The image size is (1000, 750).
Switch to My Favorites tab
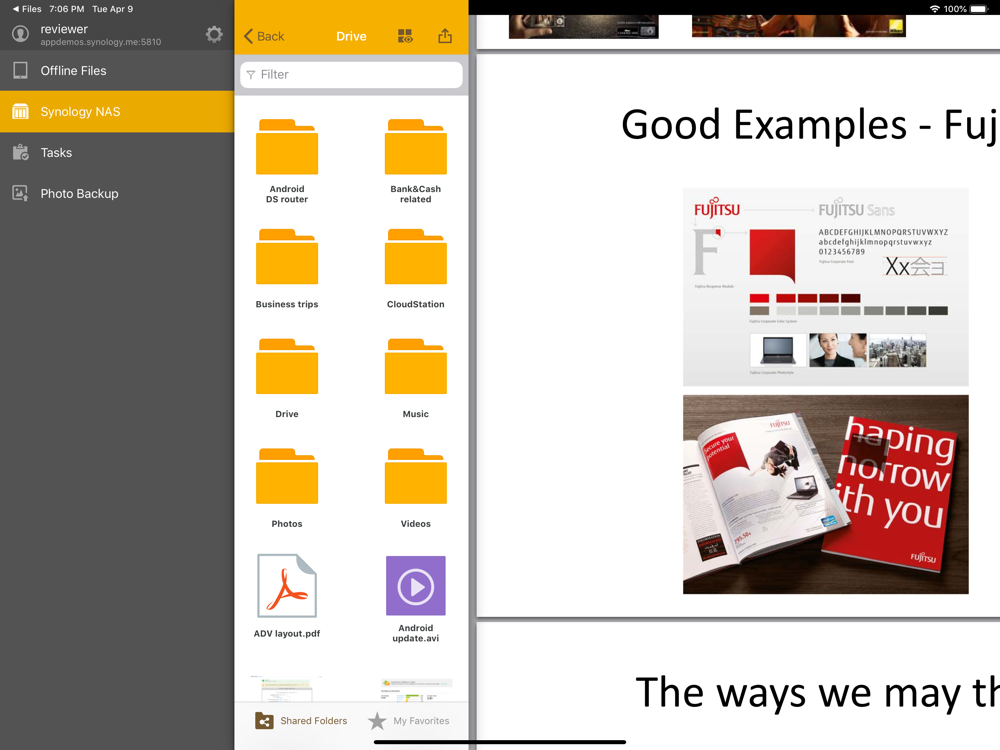409,721
